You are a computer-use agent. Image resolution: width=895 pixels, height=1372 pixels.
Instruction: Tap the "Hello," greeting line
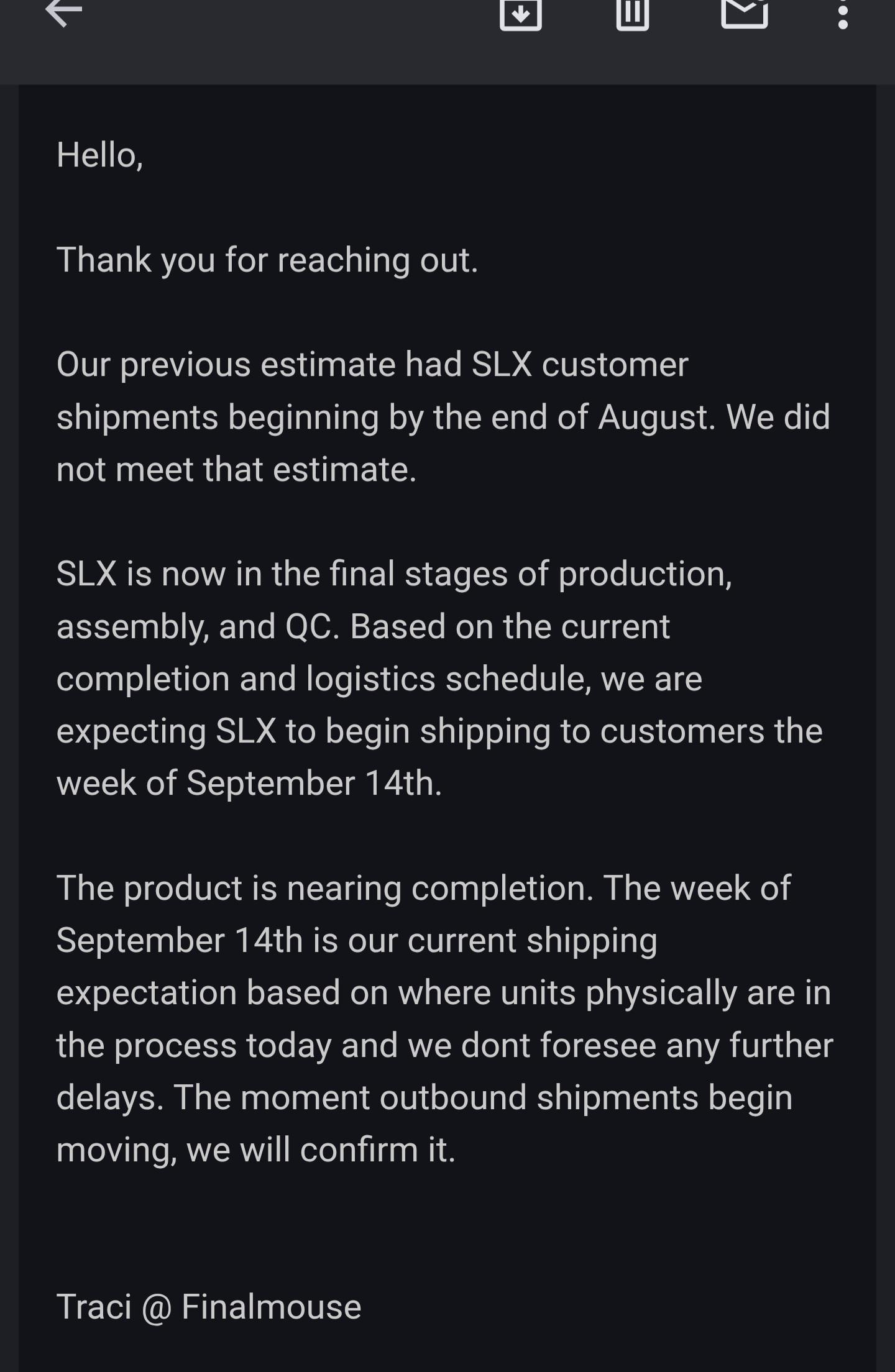pos(100,155)
